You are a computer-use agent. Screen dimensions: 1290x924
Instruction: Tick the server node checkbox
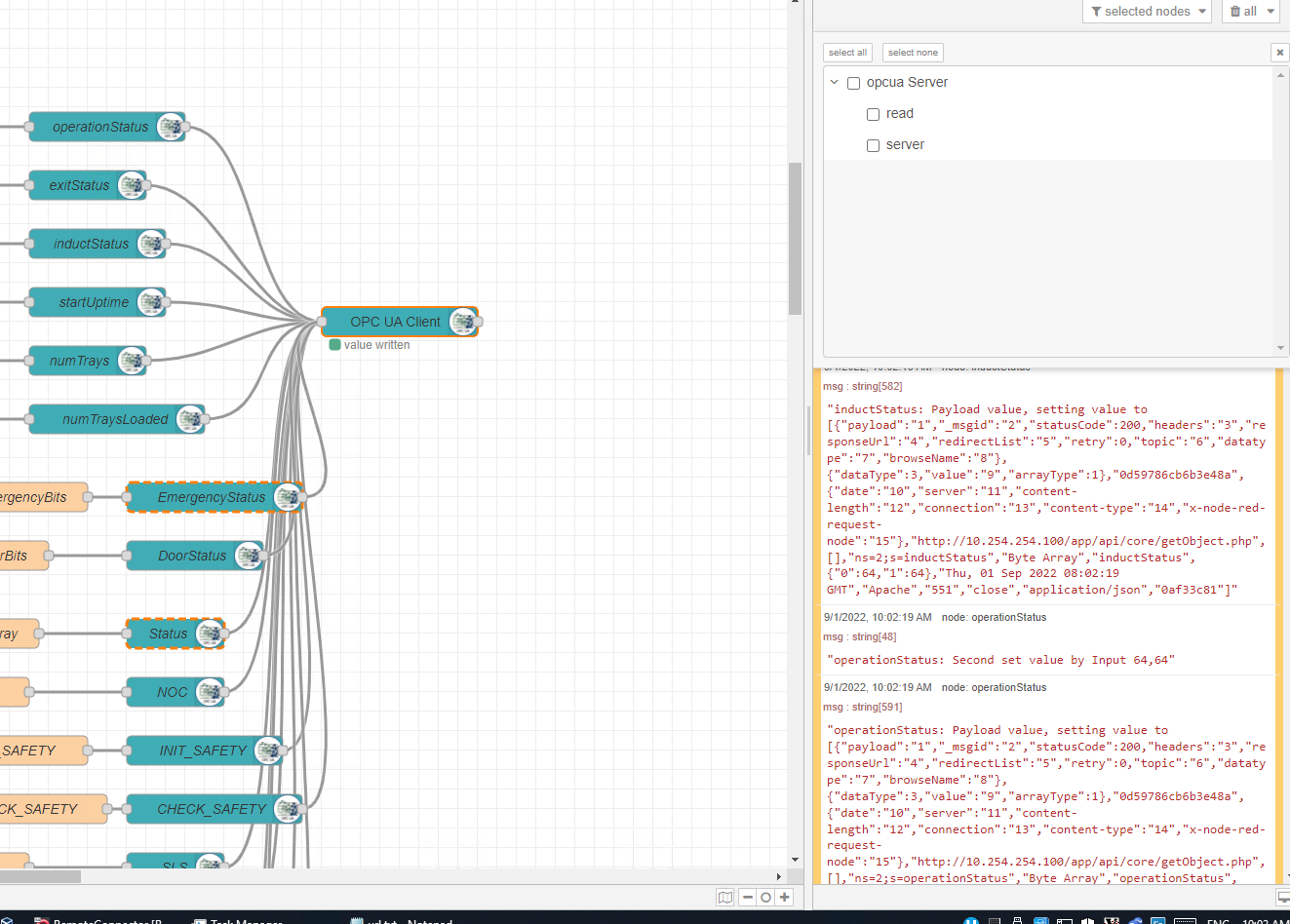(873, 145)
